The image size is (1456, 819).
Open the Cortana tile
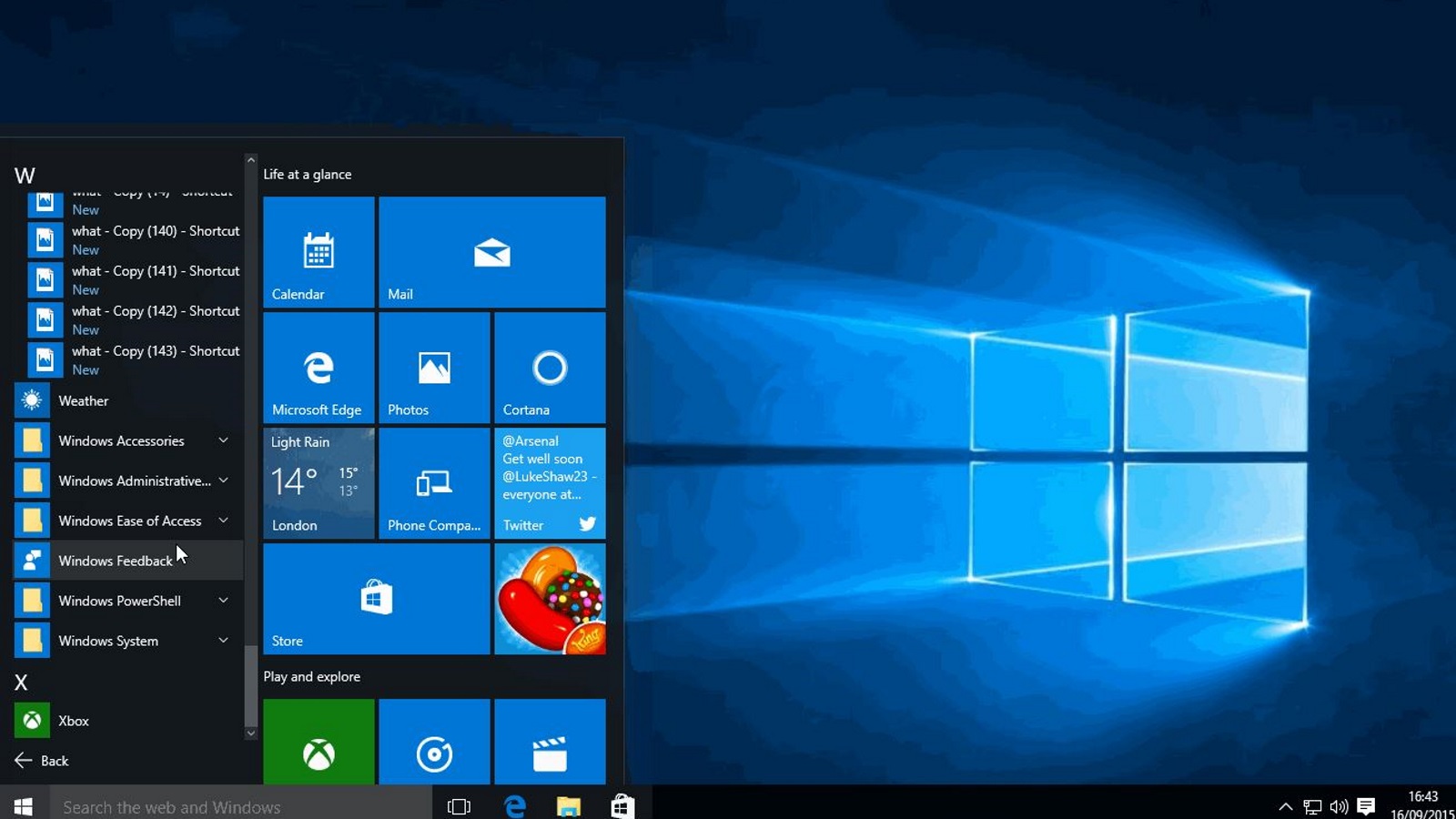(550, 368)
